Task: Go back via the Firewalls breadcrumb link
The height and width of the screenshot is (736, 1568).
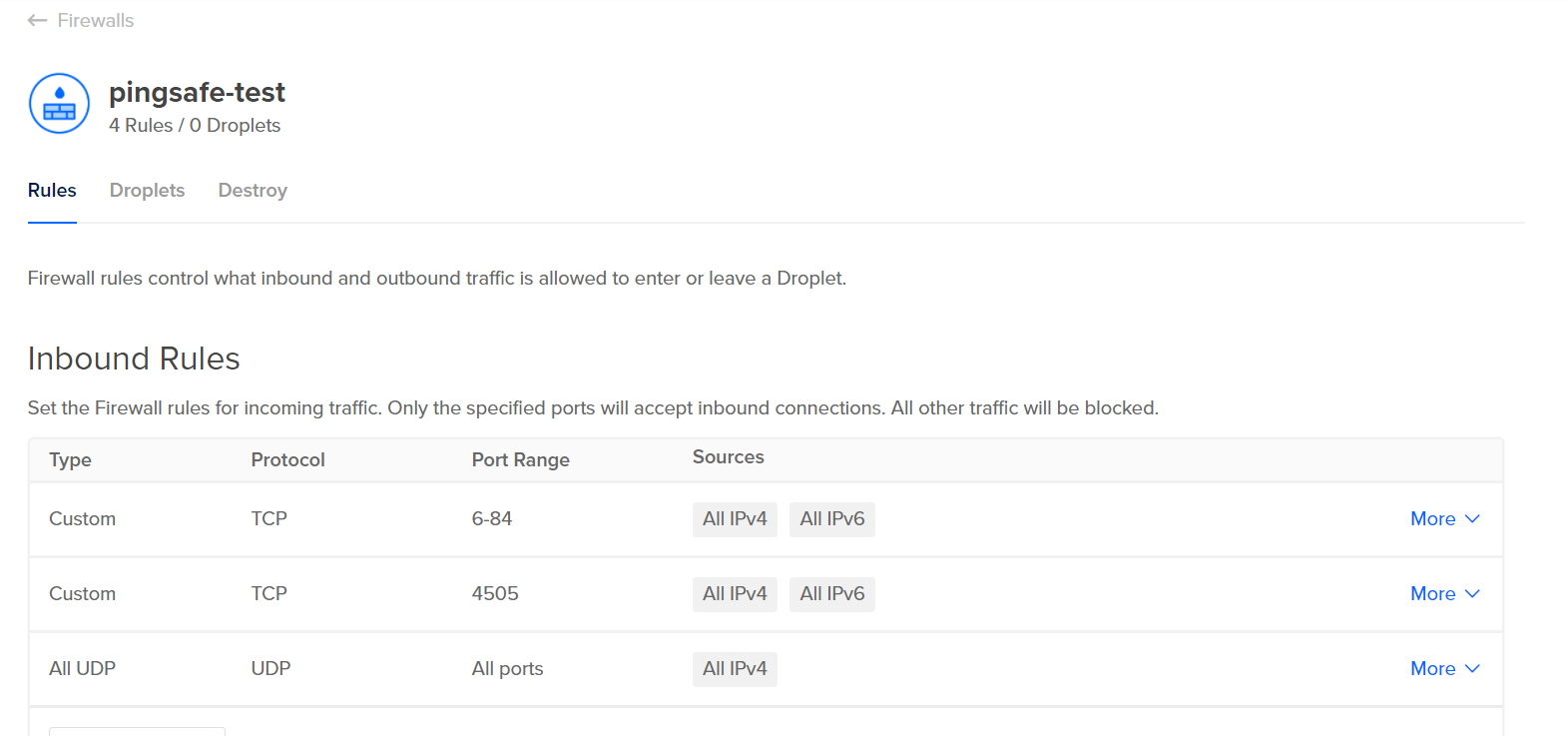Action: pyautogui.click(x=95, y=20)
